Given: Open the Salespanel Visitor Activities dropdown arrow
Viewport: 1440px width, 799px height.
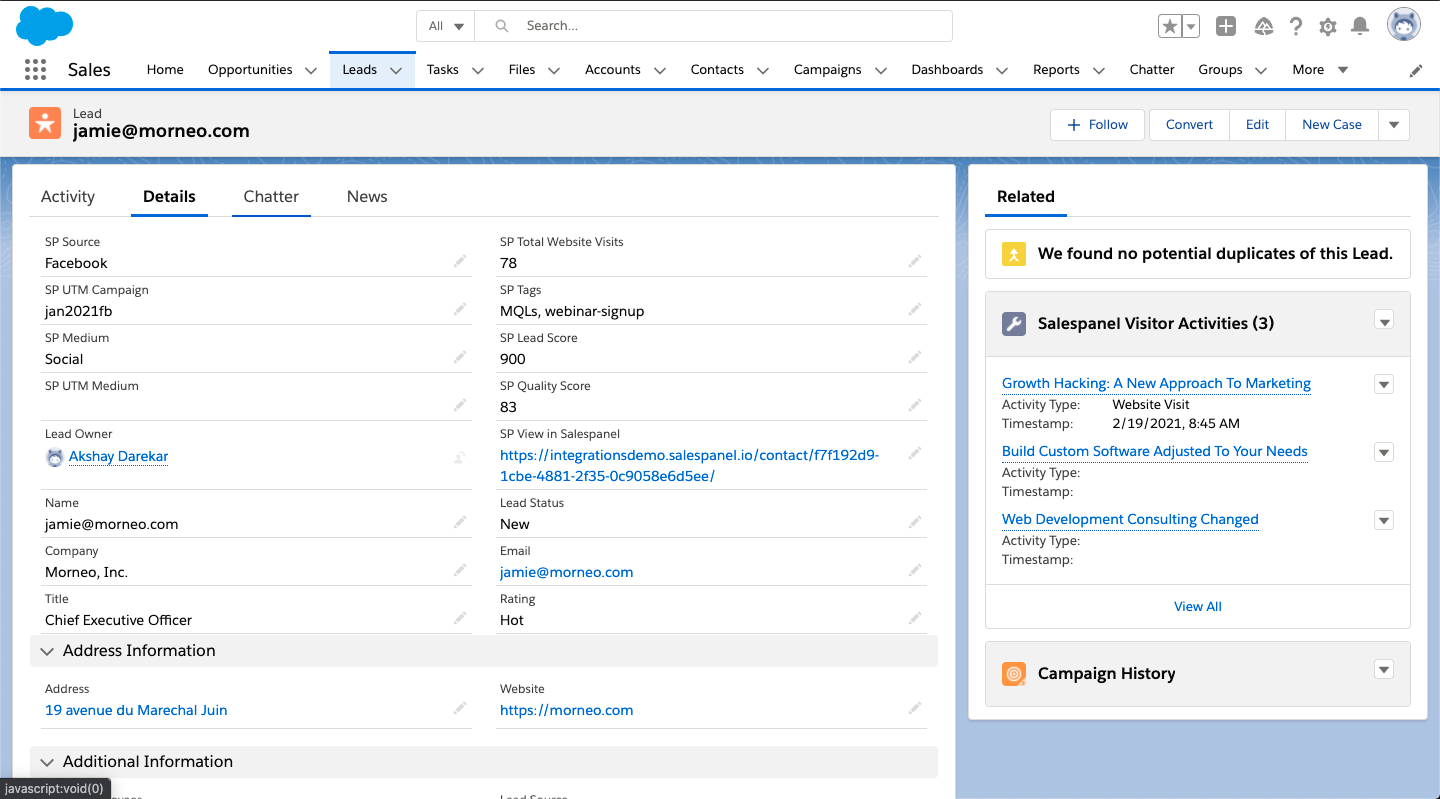Looking at the screenshot, I should [x=1384, y=321].
